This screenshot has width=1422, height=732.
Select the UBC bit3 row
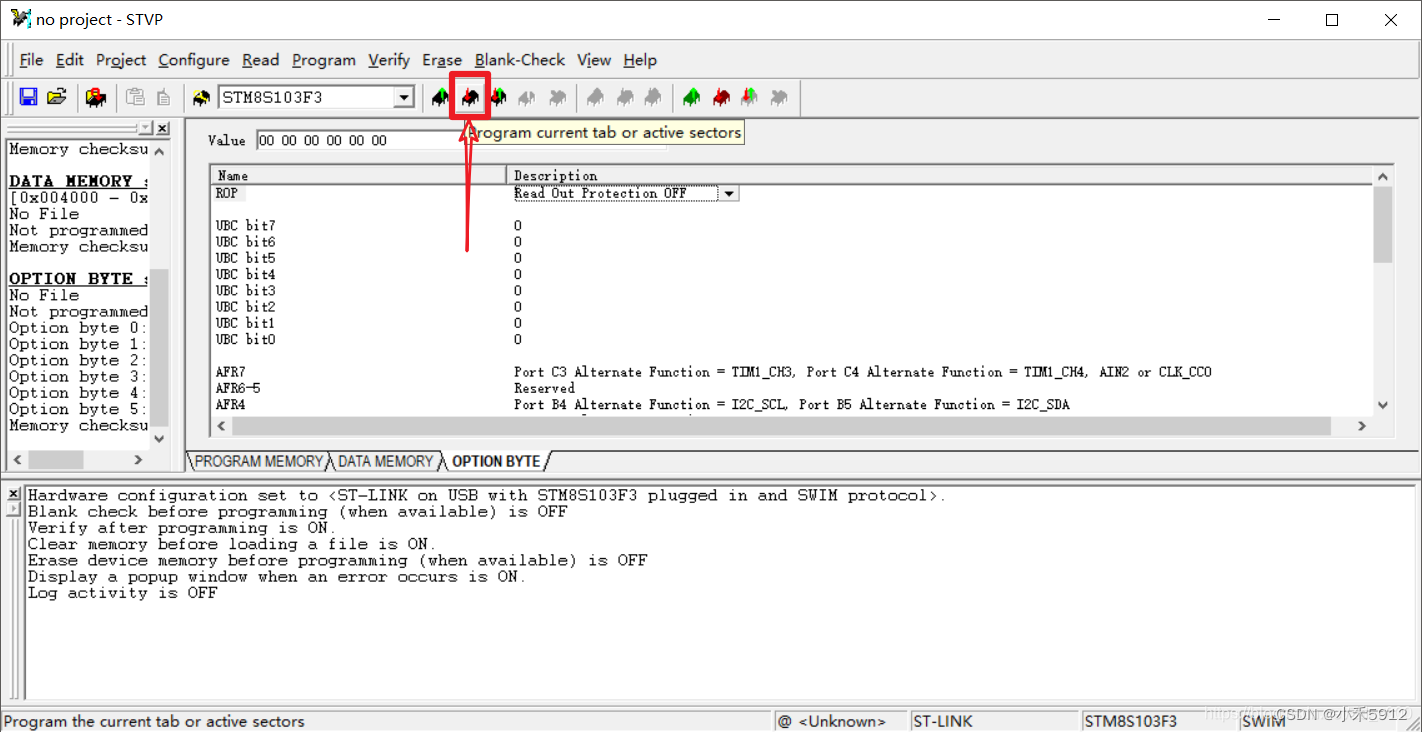click(x=246, y=290)
